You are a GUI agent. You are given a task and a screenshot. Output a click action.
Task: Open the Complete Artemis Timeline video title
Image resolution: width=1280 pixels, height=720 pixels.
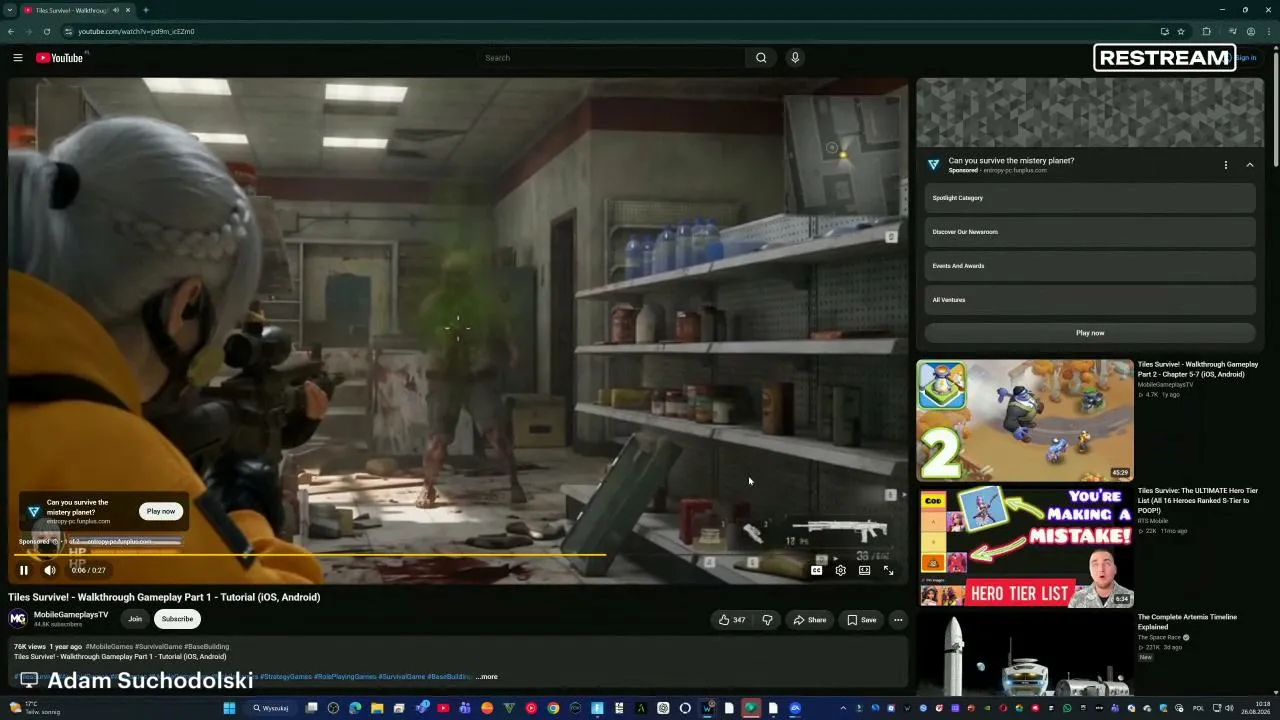point(1187,622)
